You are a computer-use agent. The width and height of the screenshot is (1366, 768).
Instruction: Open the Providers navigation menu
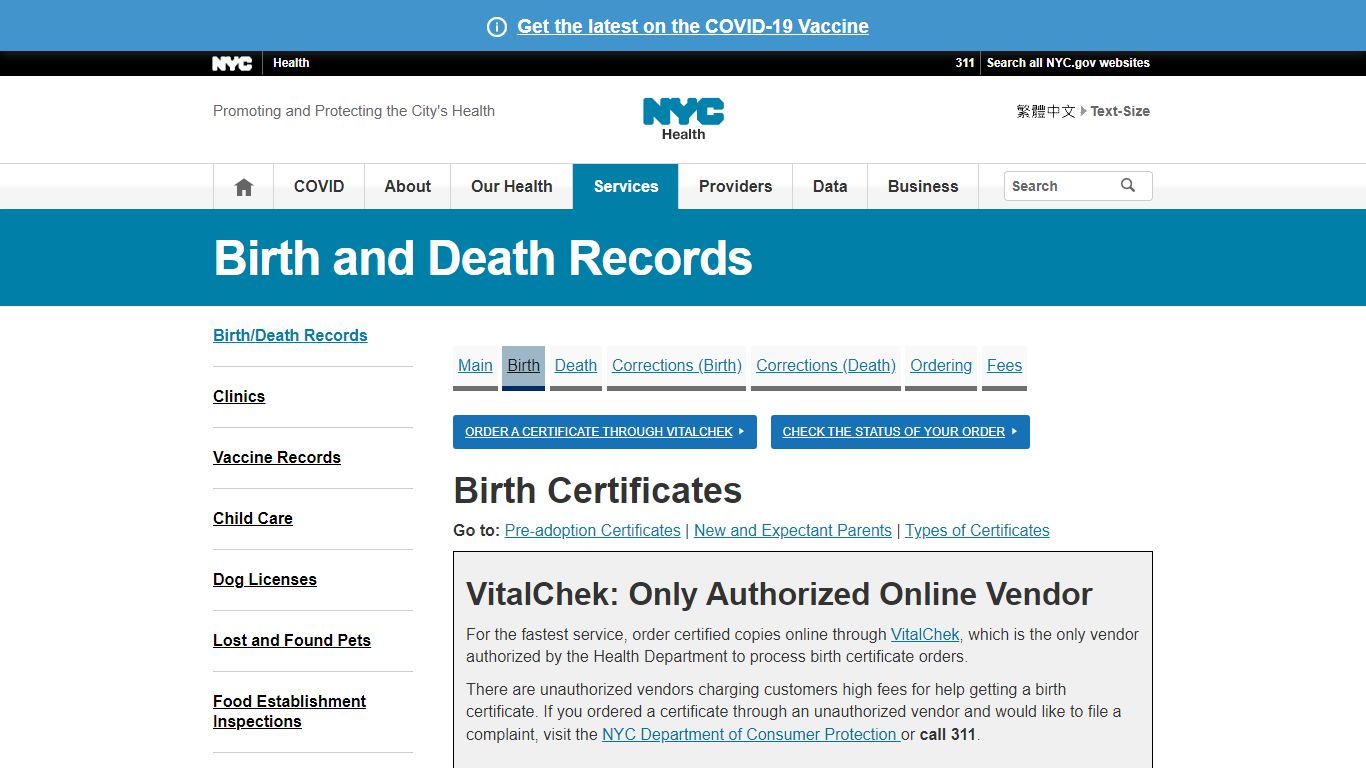pos(735,187)
